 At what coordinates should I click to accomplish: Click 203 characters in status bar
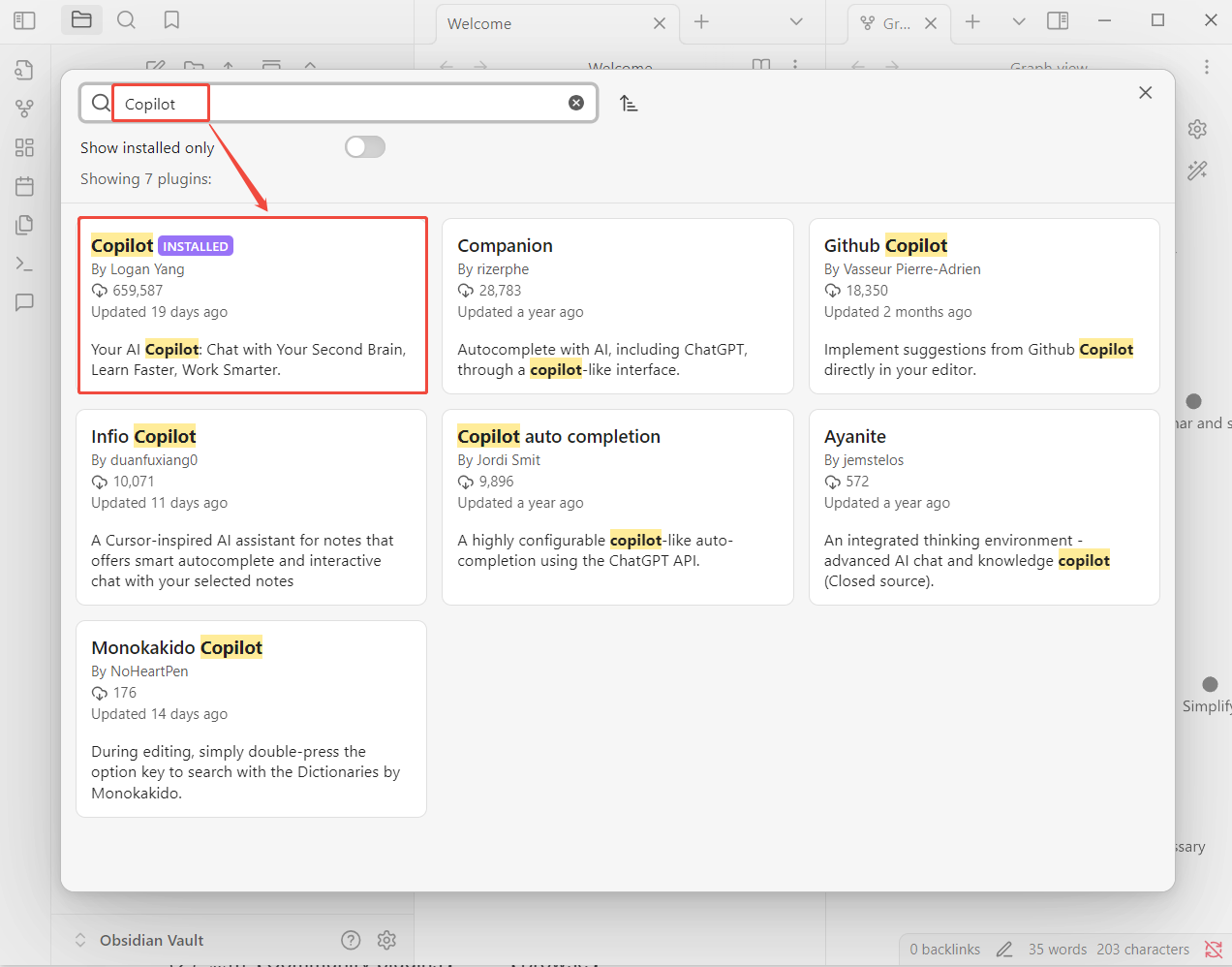point(1143,950)
